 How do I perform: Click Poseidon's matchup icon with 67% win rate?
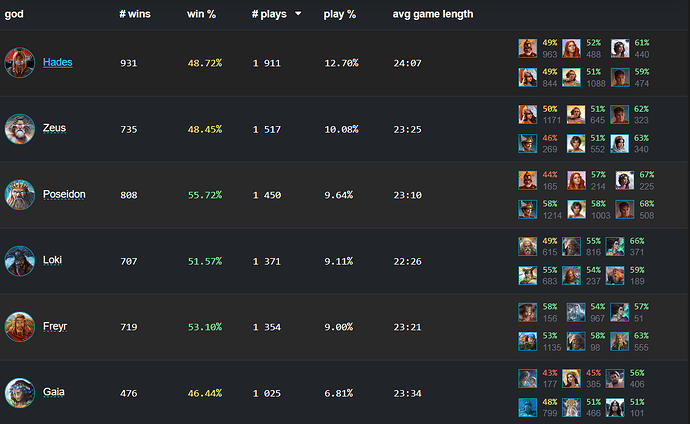(x=624, y=180)
